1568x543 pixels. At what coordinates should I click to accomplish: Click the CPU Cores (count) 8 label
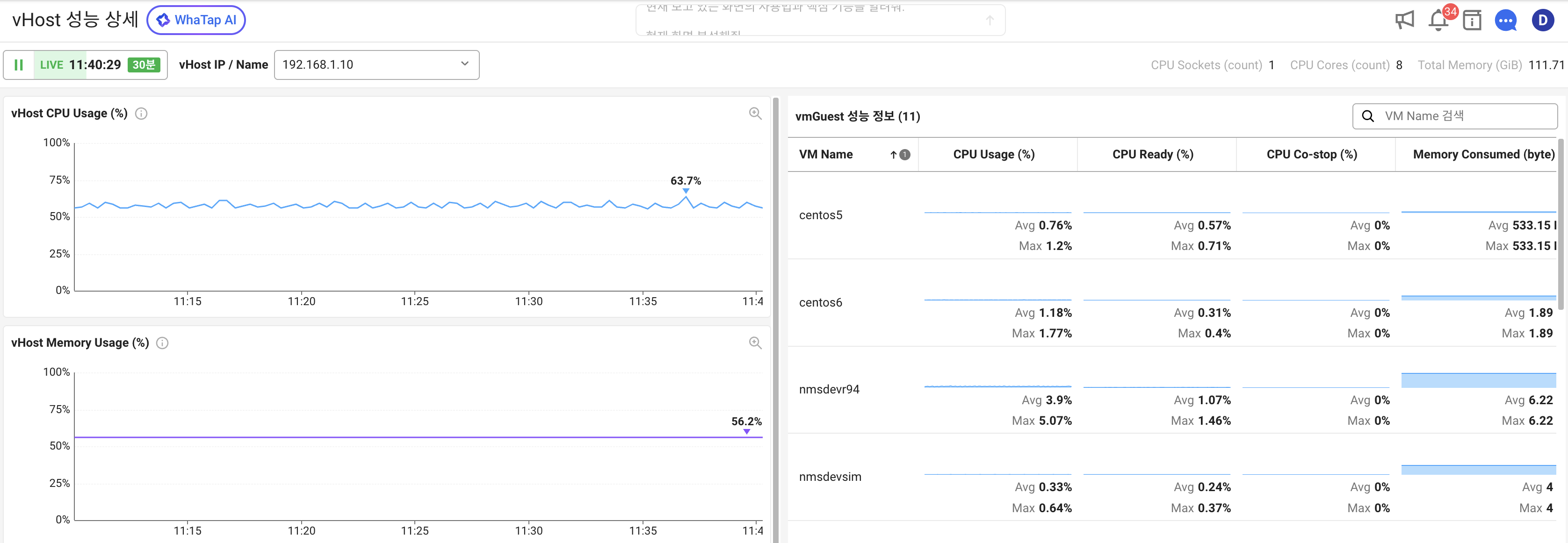click(1346, 65)
